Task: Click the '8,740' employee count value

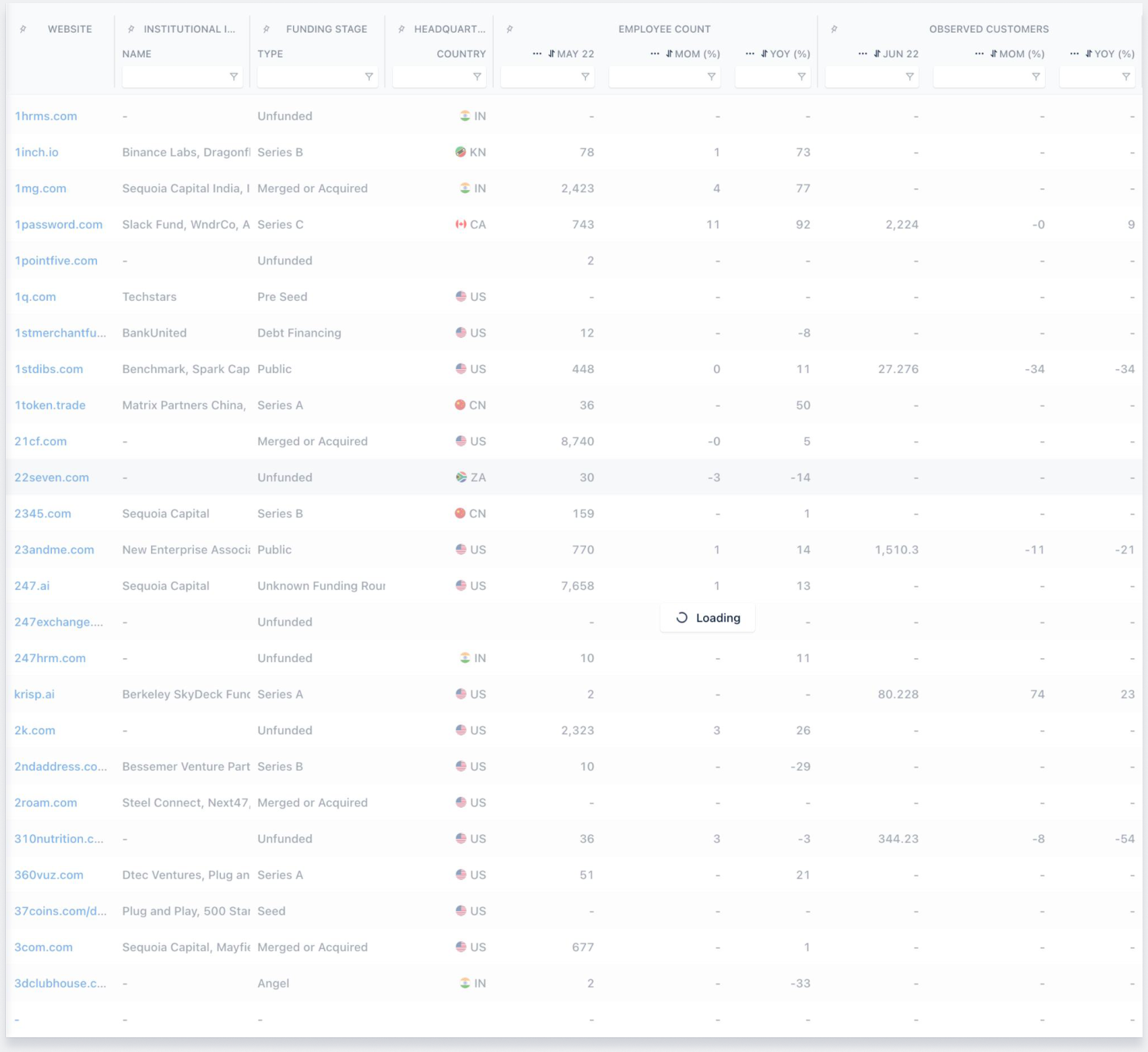Action: [x=577, y=442]
